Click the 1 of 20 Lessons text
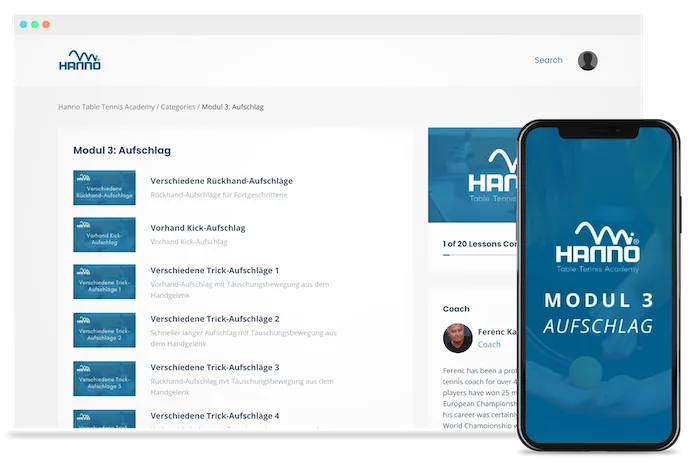700x467 pixels. pos(480,244)
